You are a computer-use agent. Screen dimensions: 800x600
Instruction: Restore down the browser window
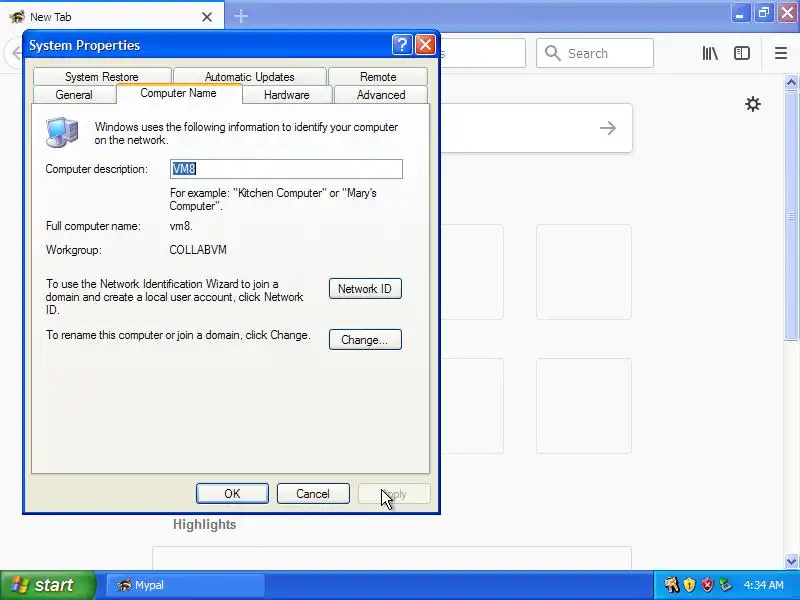point(764,13)
